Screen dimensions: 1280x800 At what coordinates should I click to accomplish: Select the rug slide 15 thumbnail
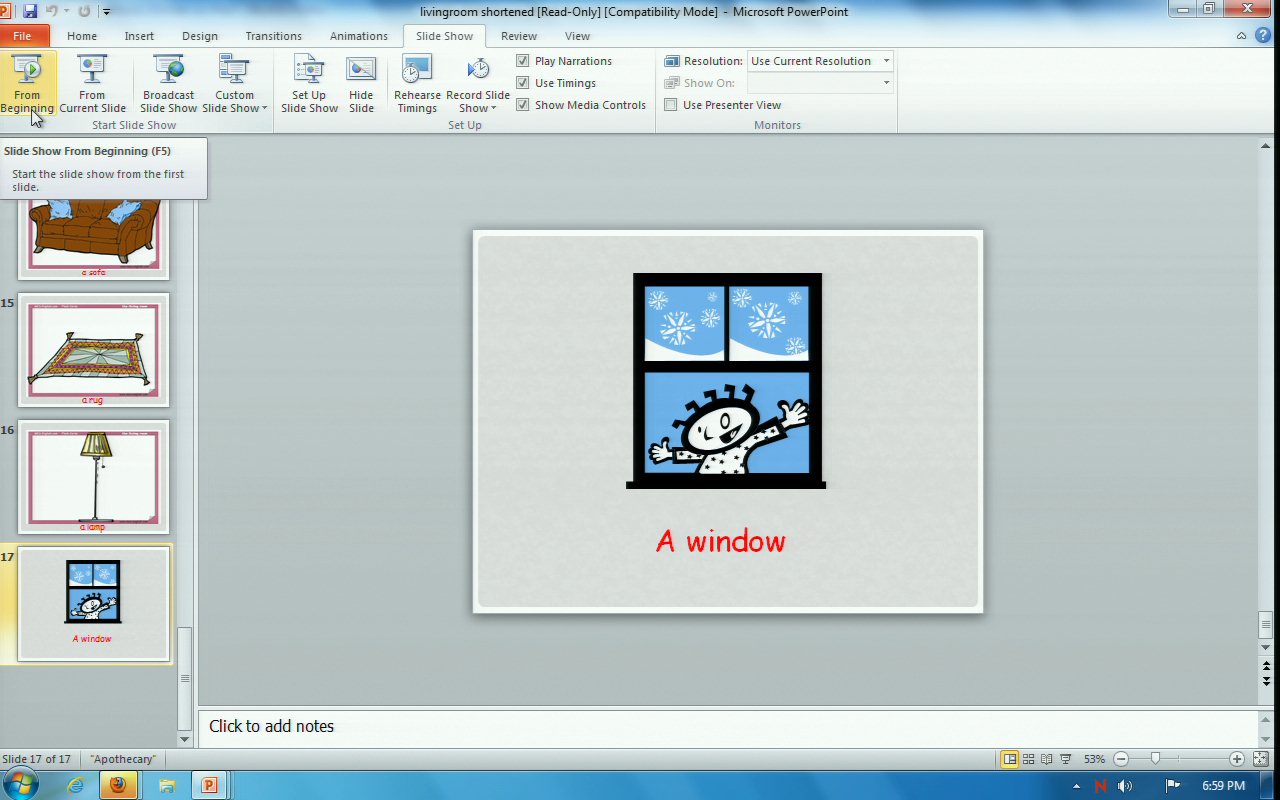93,349
